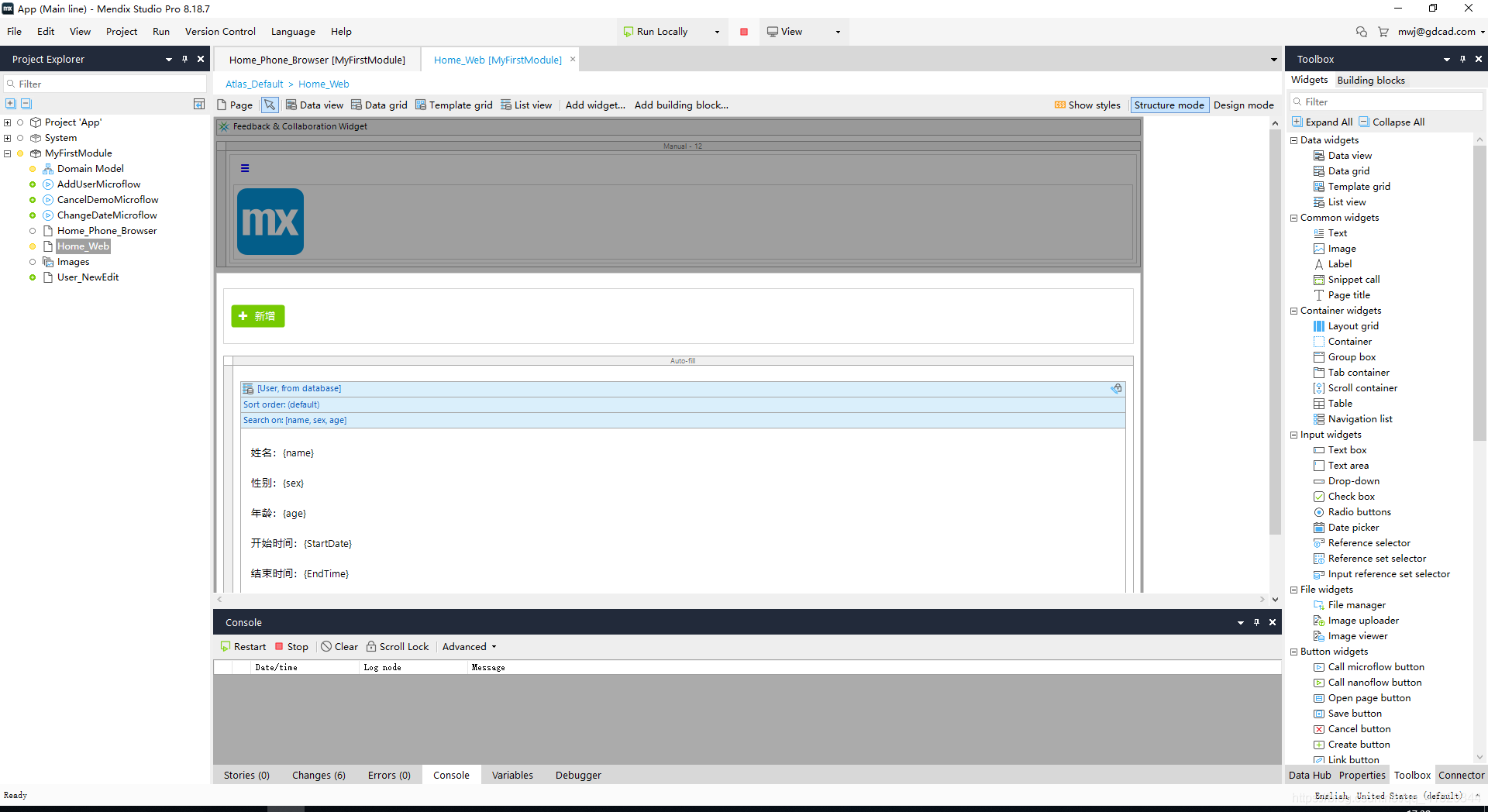Open the Properties tab at bottom right
Viewport: 1488px width, 812px height.
pyautogui.click(x=1362, y=775)
